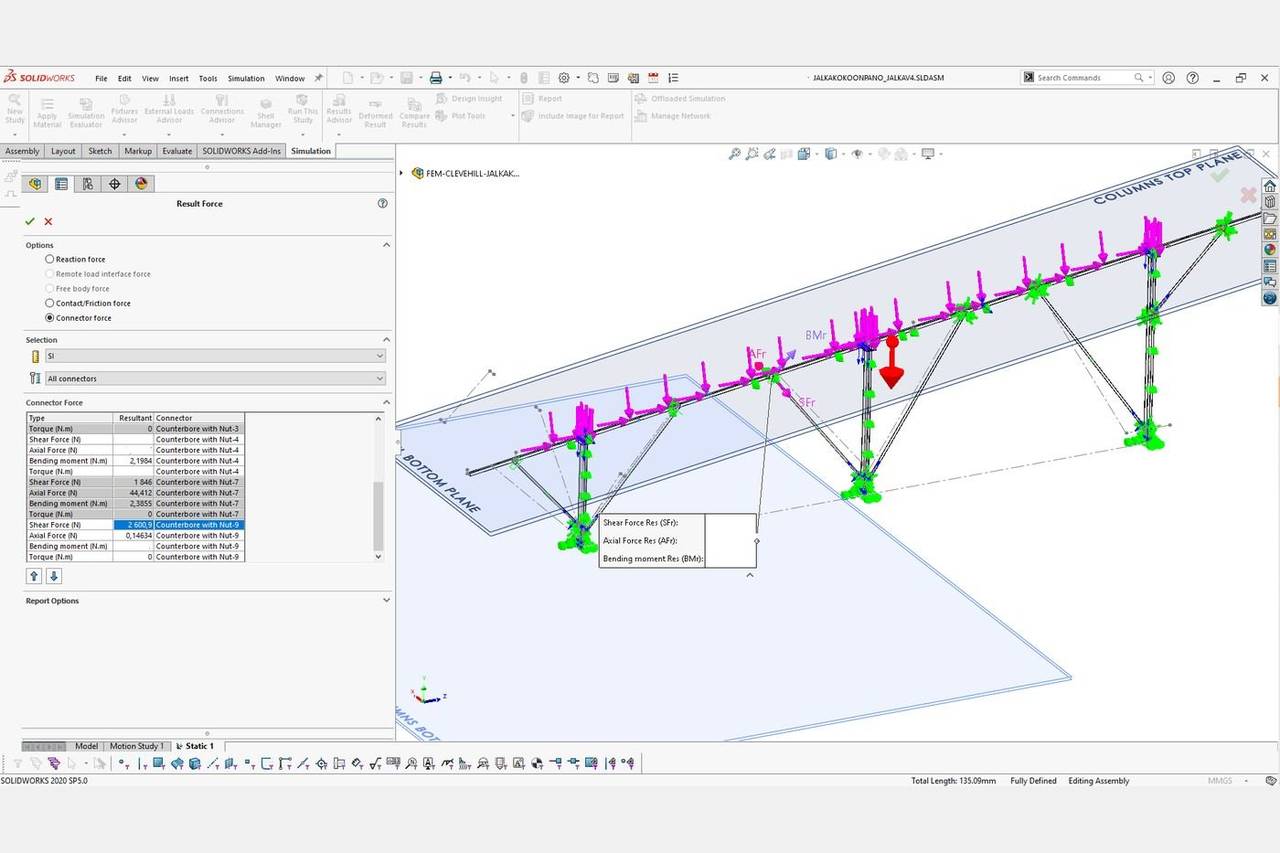Open Appearances color ball icon in task pane
1280x853 pixels.
[x=1270, y=250]
